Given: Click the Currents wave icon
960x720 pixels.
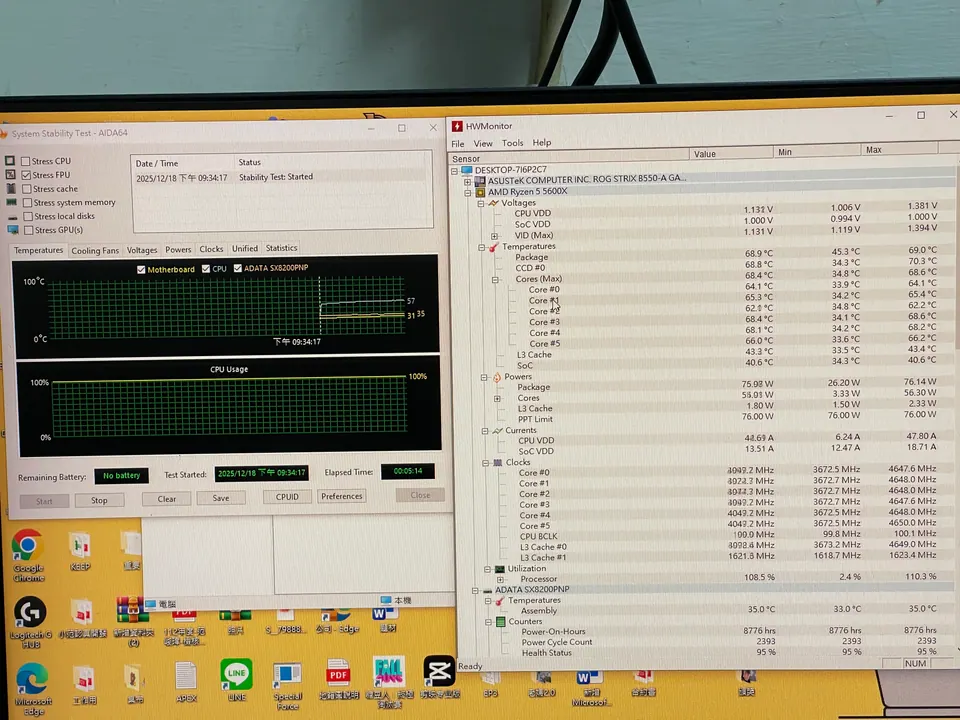Looking at the screenshot, I should 498,430.
